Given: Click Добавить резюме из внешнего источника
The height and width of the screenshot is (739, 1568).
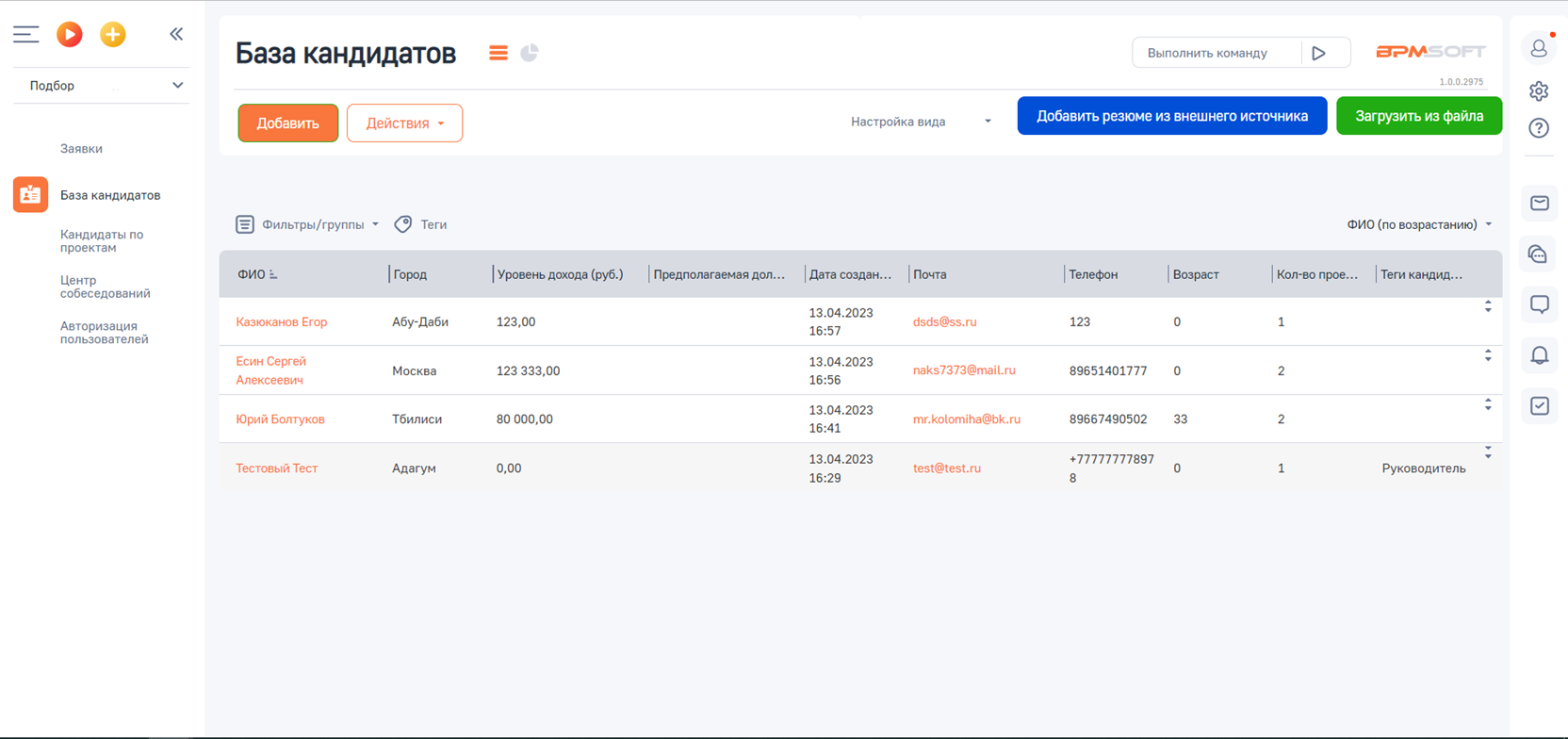Looking at the screenshot, I should (x=1172, y=116).
